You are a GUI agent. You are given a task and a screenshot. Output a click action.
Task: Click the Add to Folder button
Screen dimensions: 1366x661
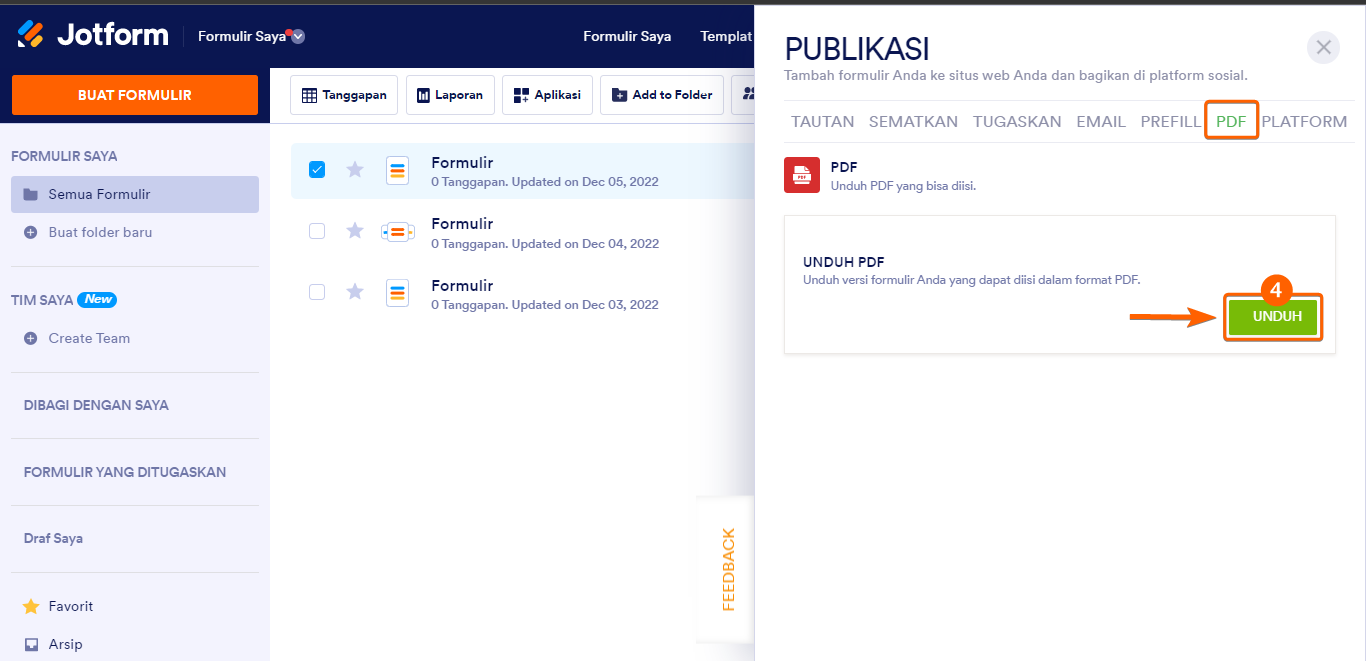click(662, 95)
